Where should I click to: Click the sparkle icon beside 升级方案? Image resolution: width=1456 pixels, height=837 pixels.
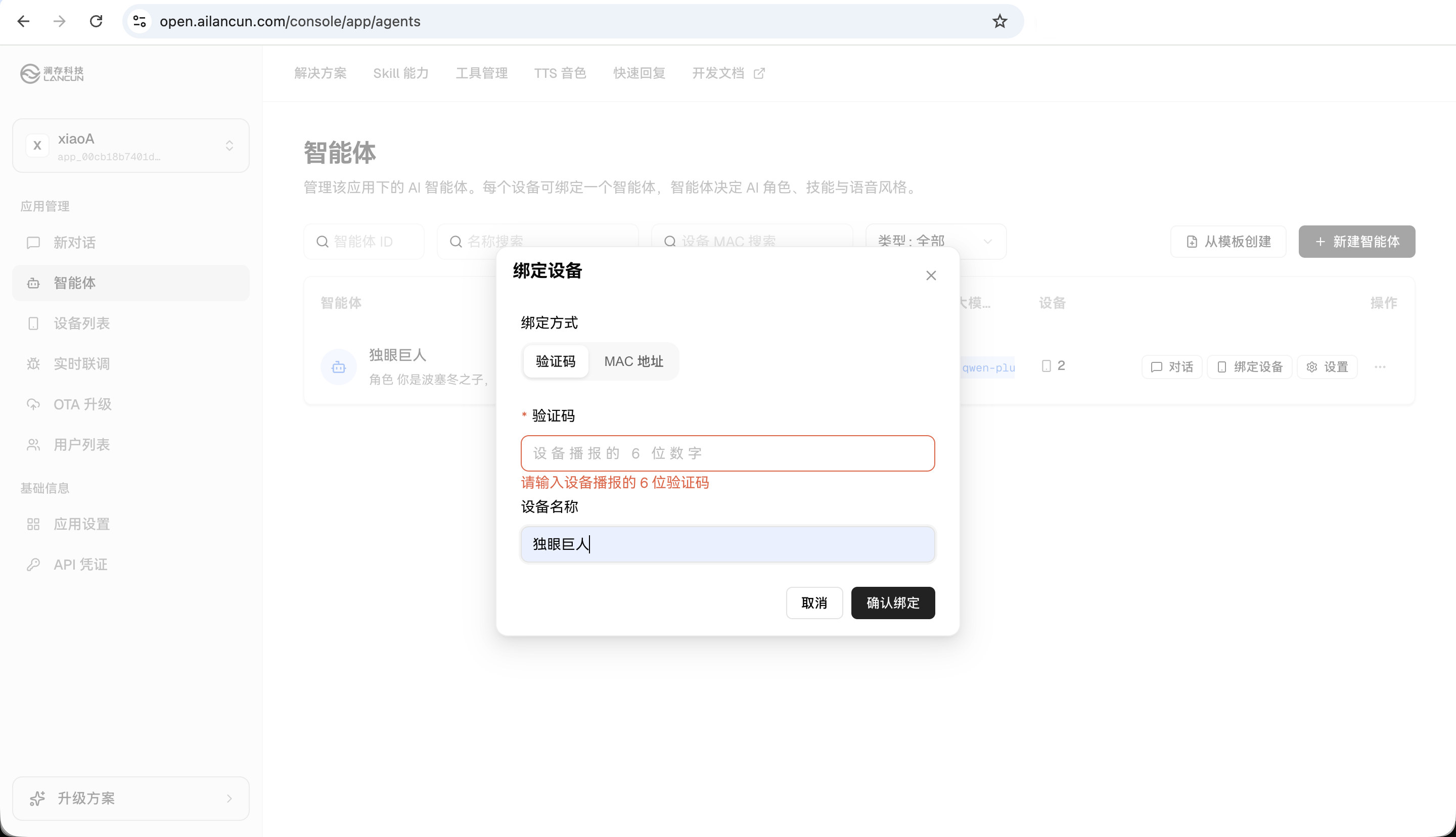pyautogui.click(x=37, y=798)
